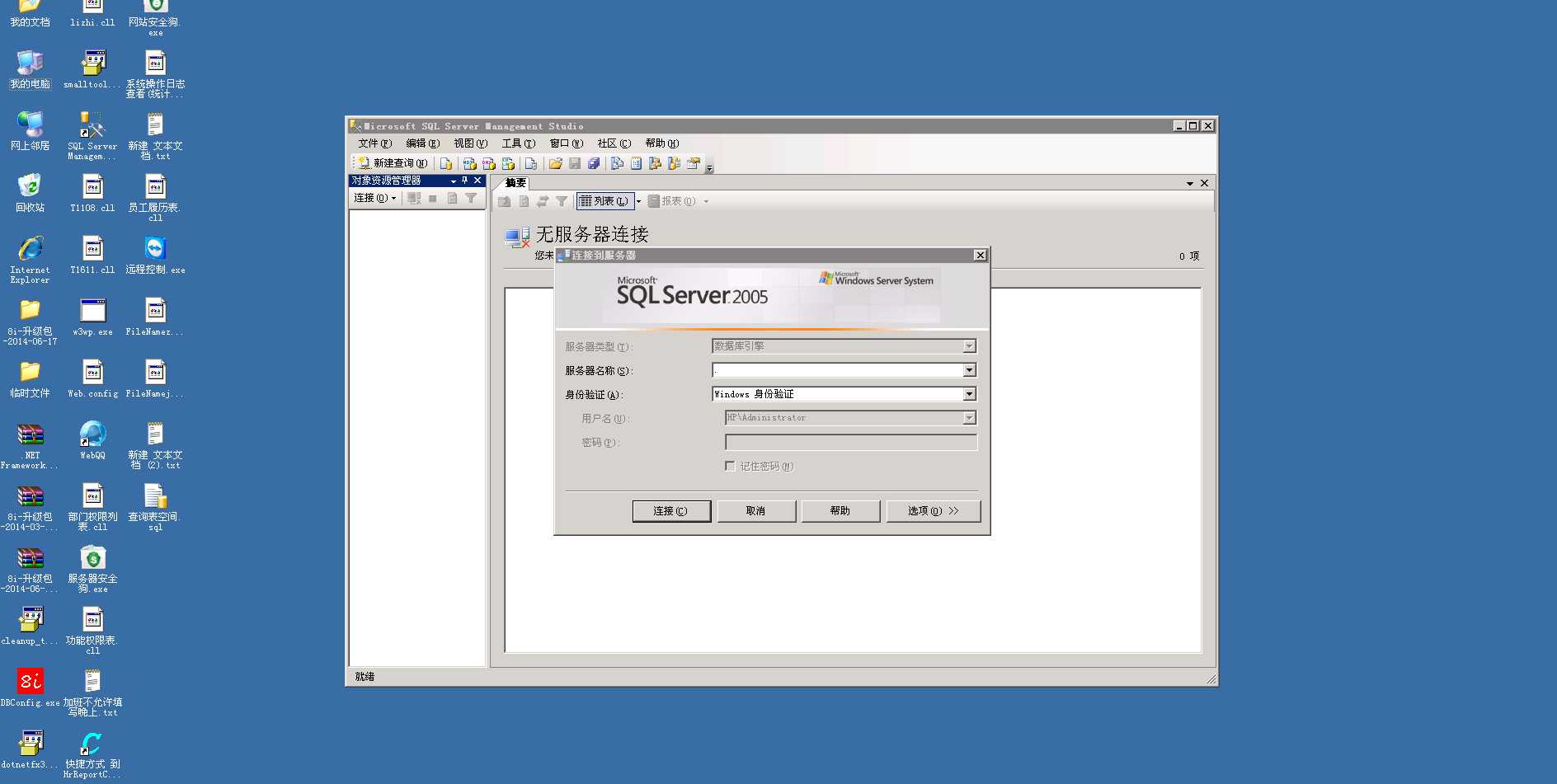Click the filter funnel in Object Explorer toolbar
This screenshot has height=784, width=1557.
point(471,198)
